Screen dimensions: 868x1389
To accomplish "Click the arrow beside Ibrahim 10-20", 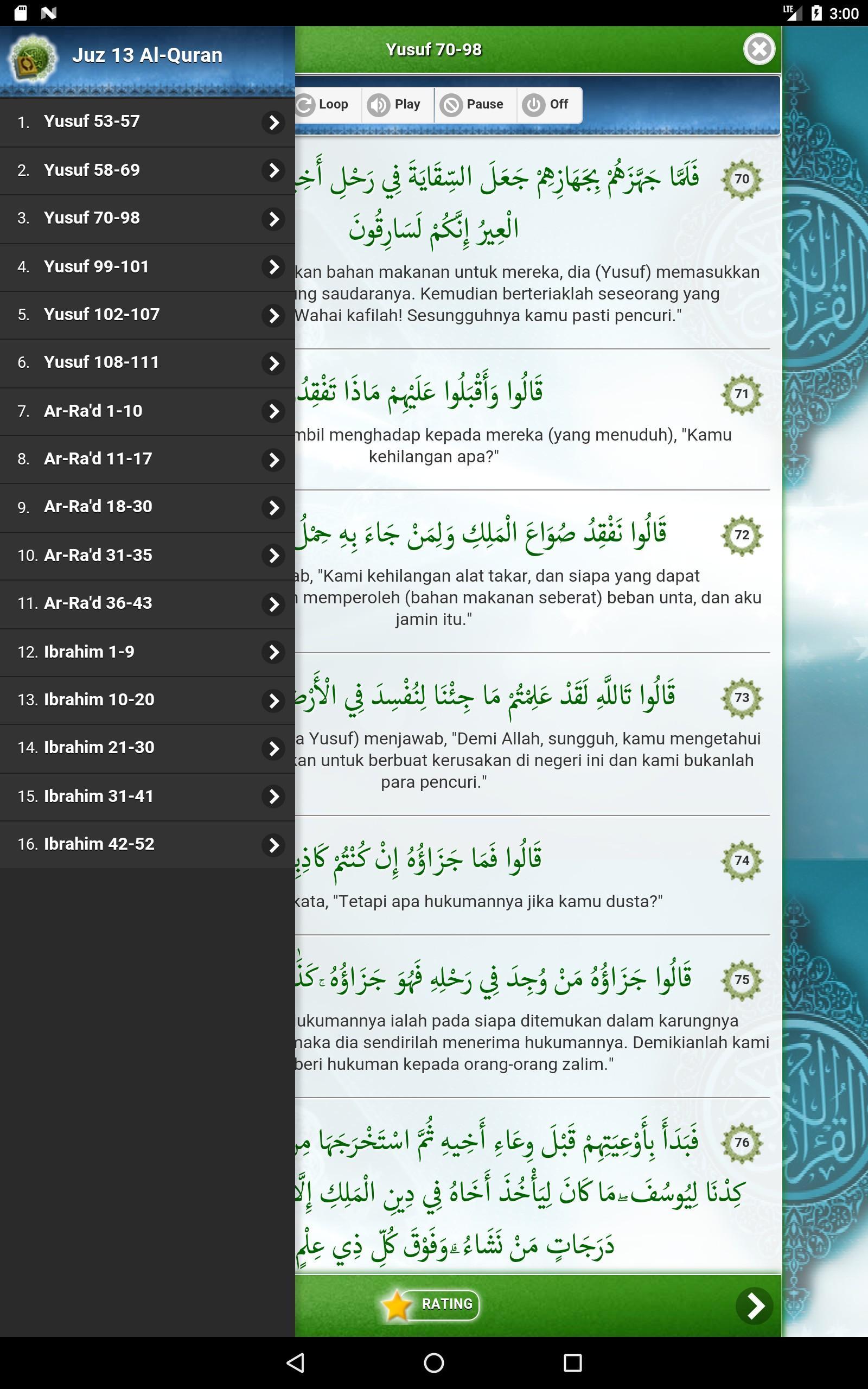I will click(274, 700).
